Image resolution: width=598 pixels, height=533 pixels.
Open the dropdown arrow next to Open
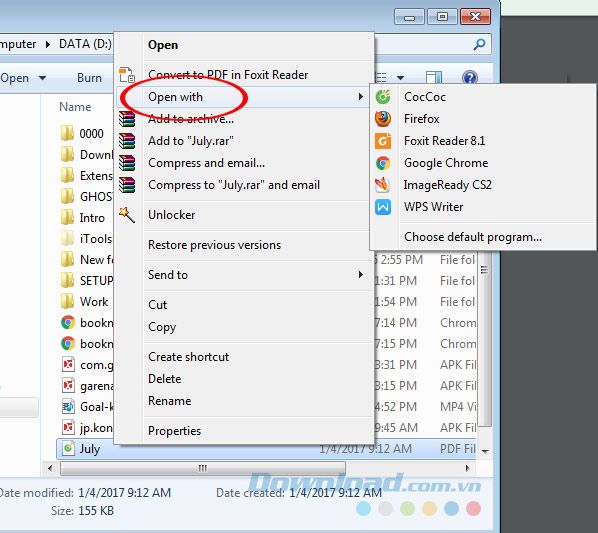pos(42,78)
